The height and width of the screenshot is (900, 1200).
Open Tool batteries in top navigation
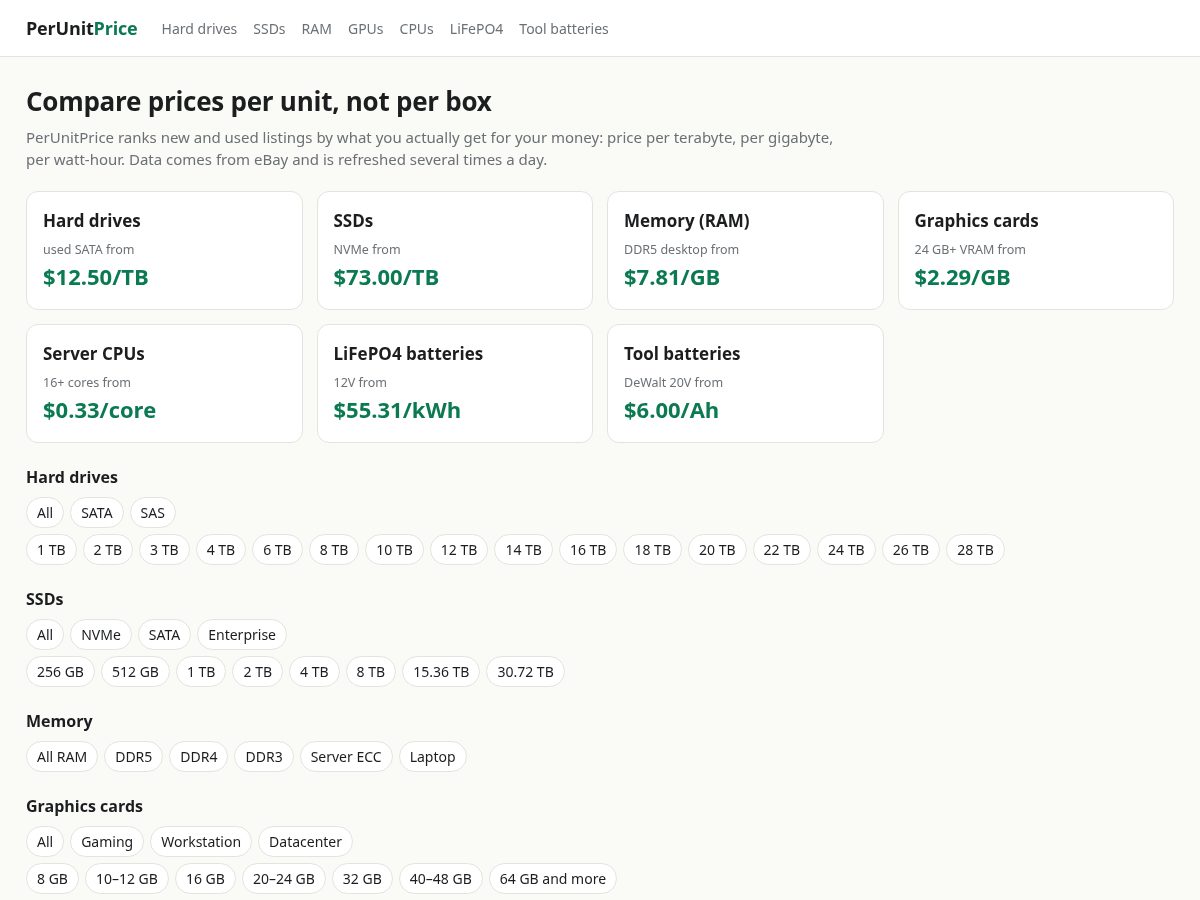pyautogui.click(x=564, y=29)
